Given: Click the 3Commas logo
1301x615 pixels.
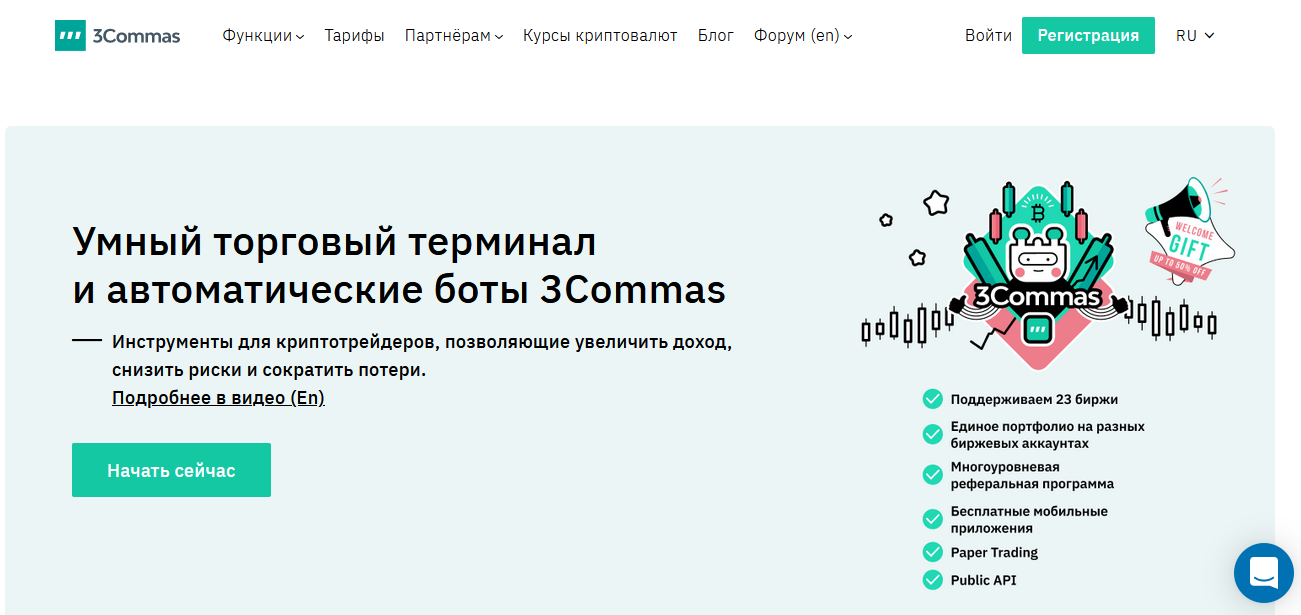Looking at the screenshot, I should point(118,36).
